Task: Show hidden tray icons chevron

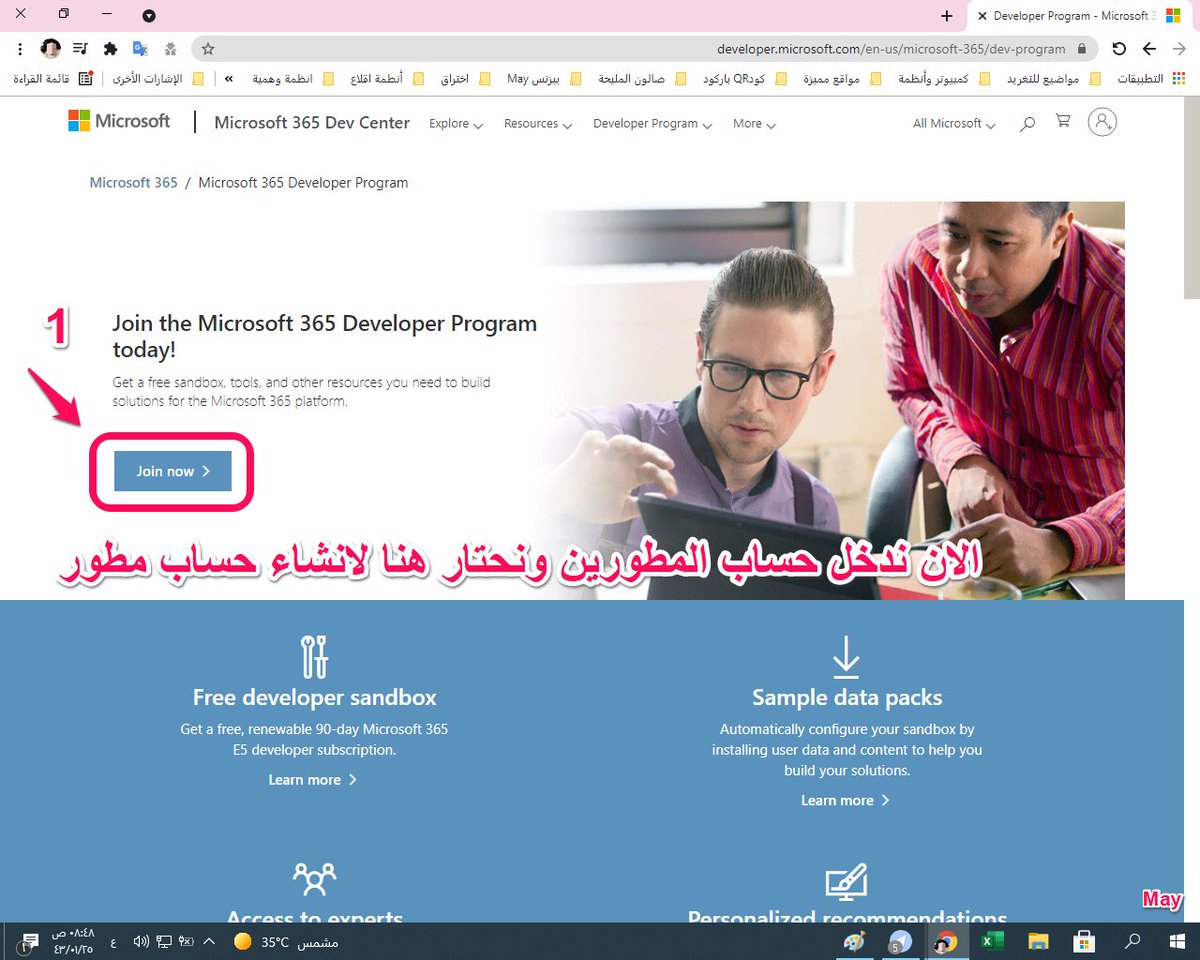Action: tap(209, 941)
